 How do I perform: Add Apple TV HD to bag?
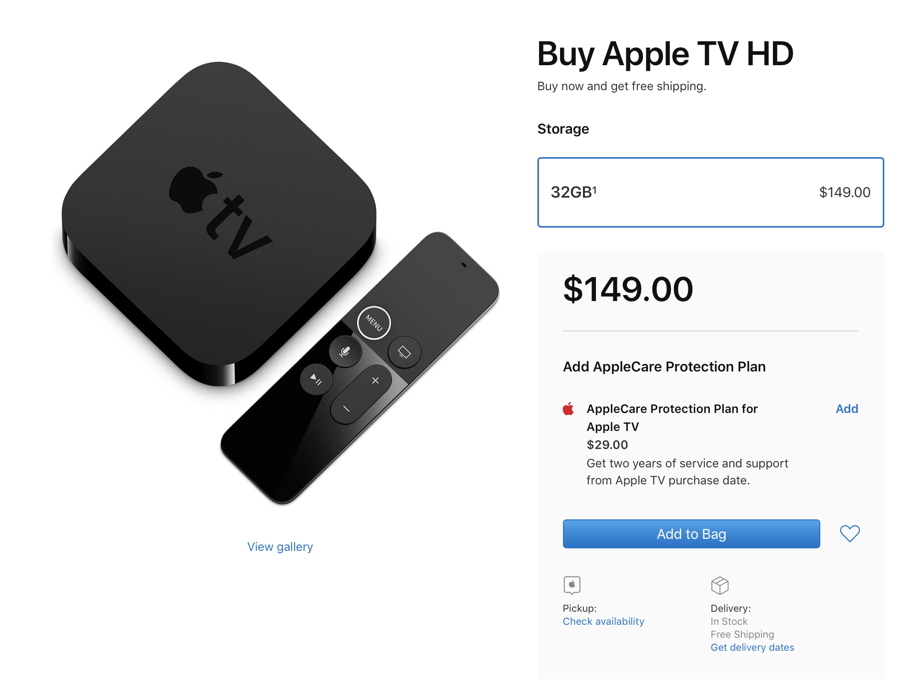click(x=691, y=534)
